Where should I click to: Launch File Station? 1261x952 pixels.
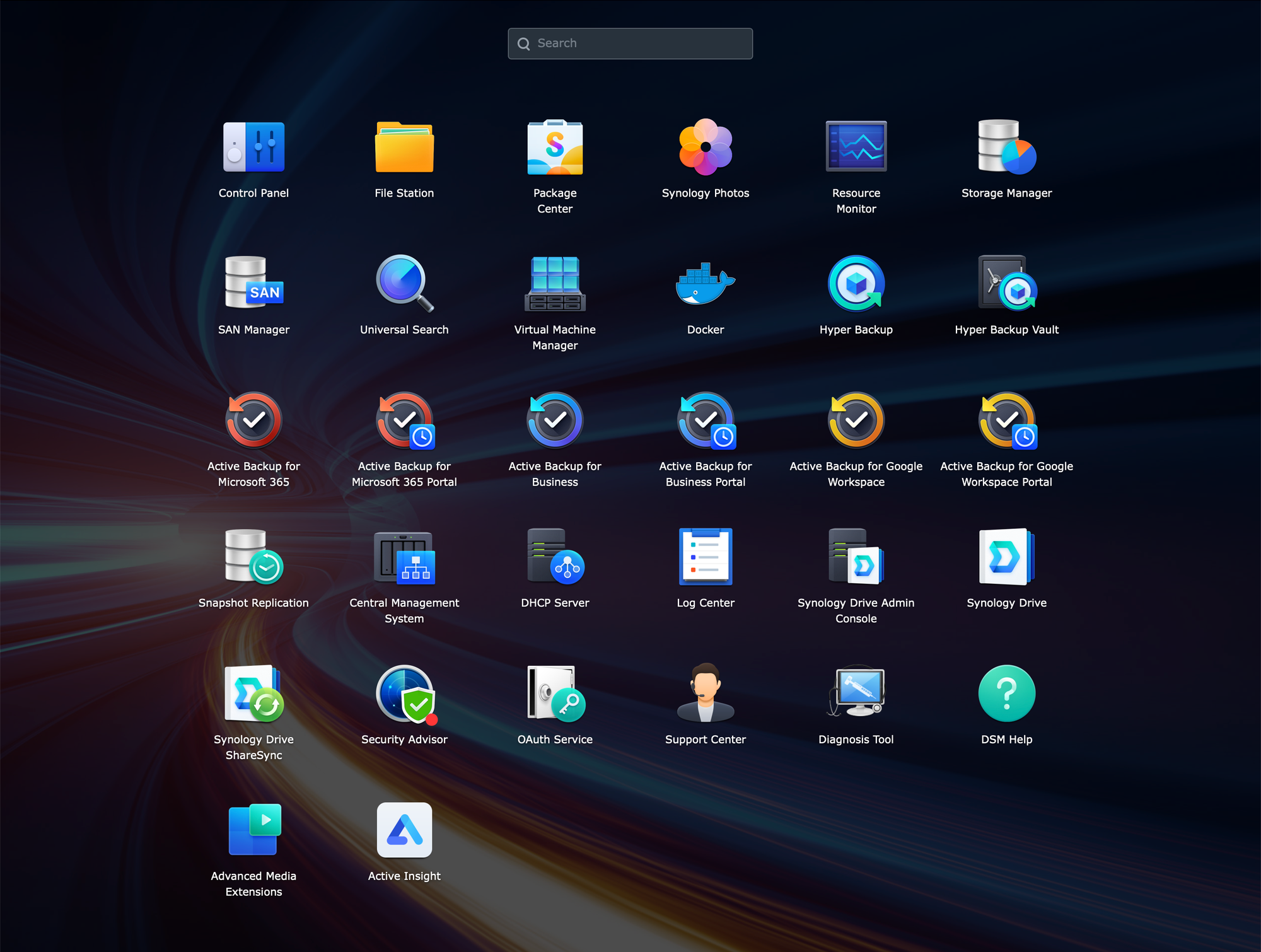(404, 147)
